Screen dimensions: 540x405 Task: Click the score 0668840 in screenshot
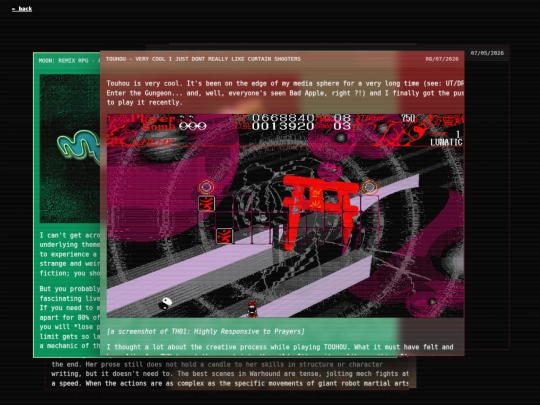coord(283,118)
